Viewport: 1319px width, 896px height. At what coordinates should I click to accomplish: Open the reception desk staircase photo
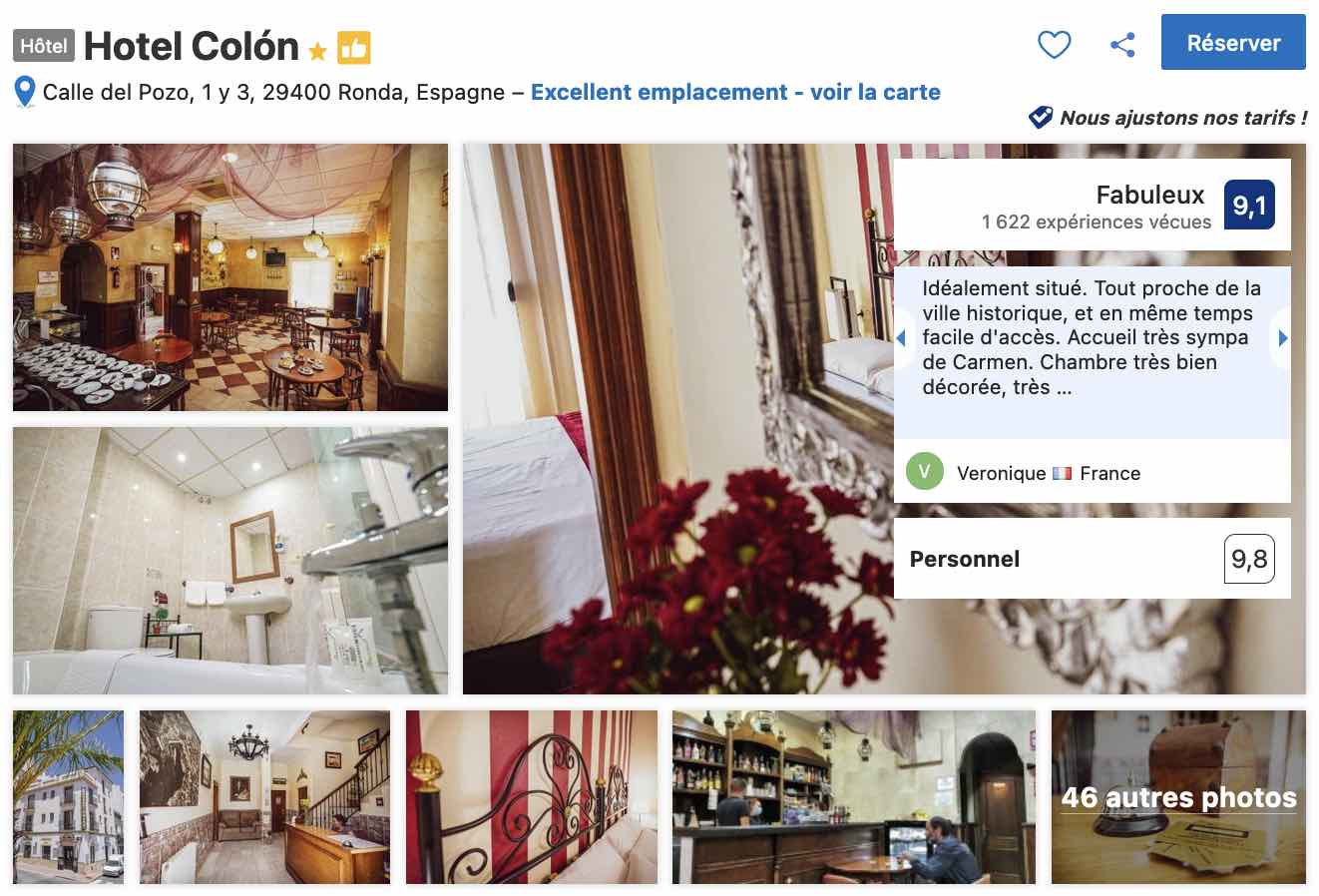coord(264,797)
